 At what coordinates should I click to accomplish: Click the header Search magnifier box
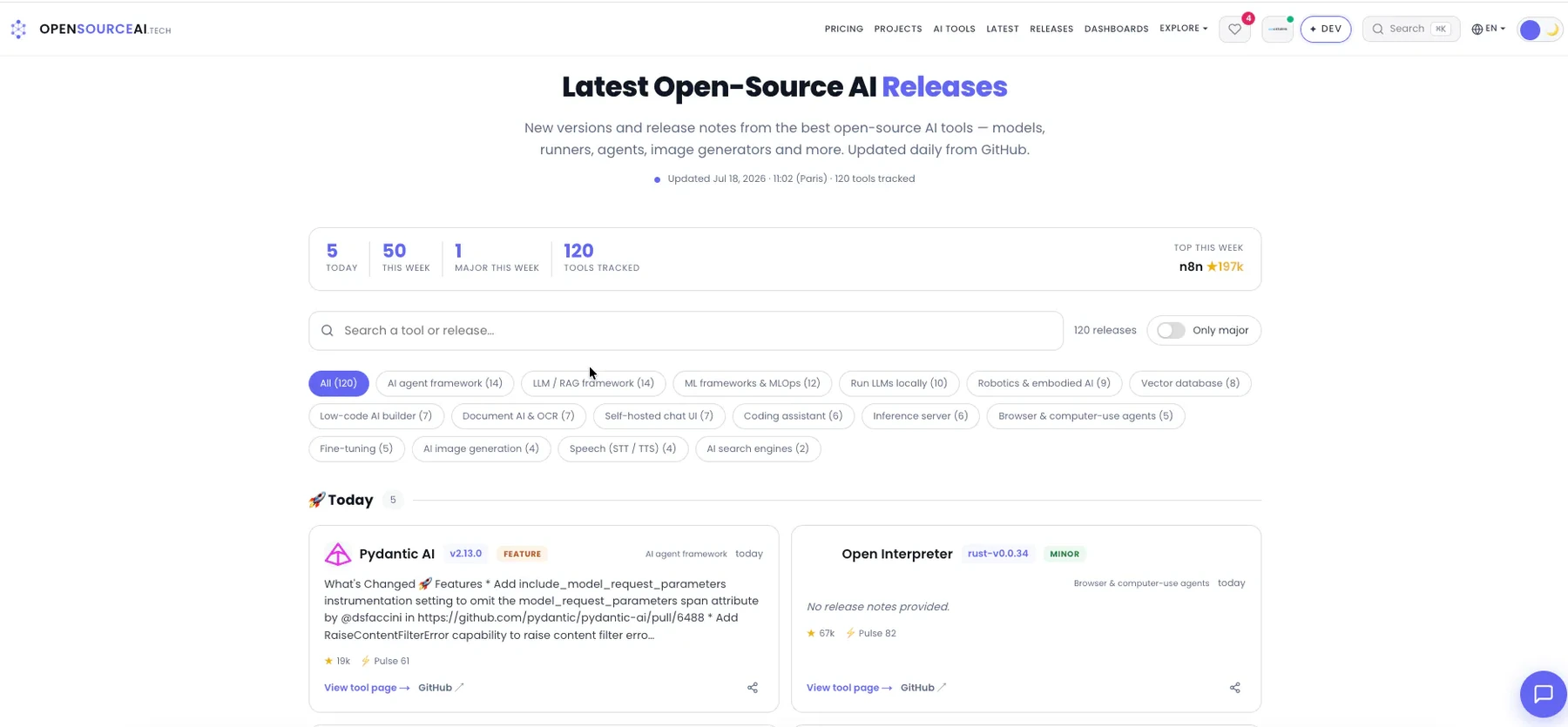[1410, 29]
